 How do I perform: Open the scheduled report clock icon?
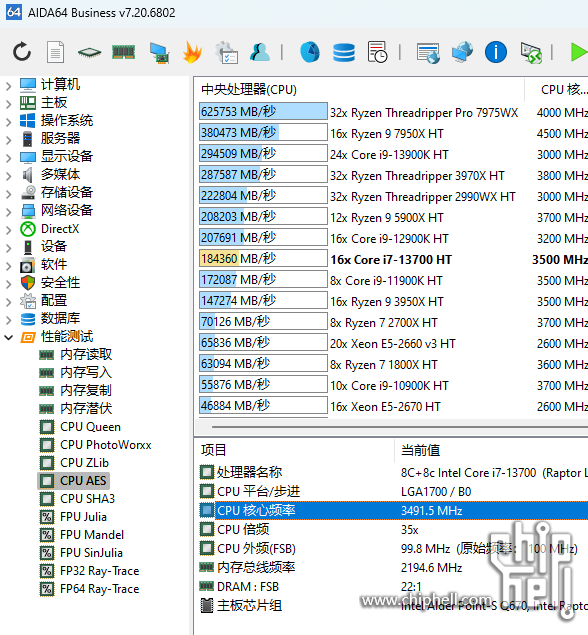(x=377, y=52)
